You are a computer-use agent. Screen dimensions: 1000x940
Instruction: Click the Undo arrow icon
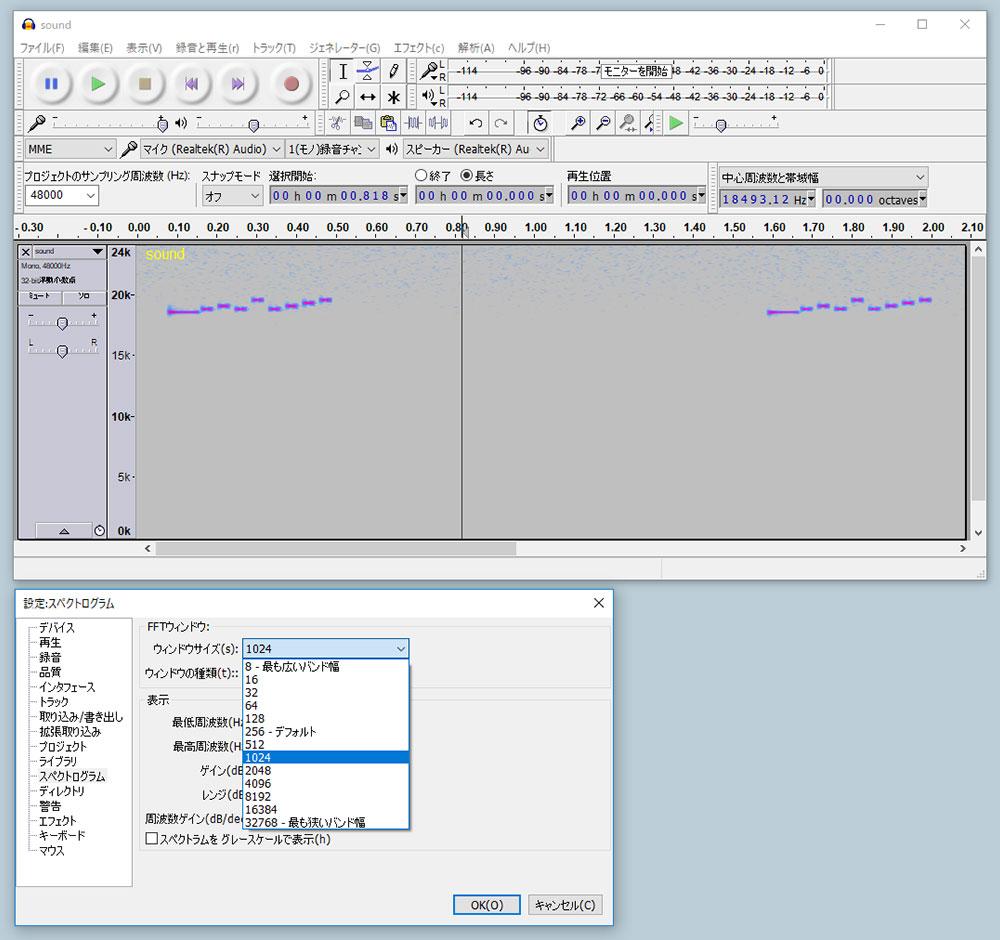[x=476, y=123]
